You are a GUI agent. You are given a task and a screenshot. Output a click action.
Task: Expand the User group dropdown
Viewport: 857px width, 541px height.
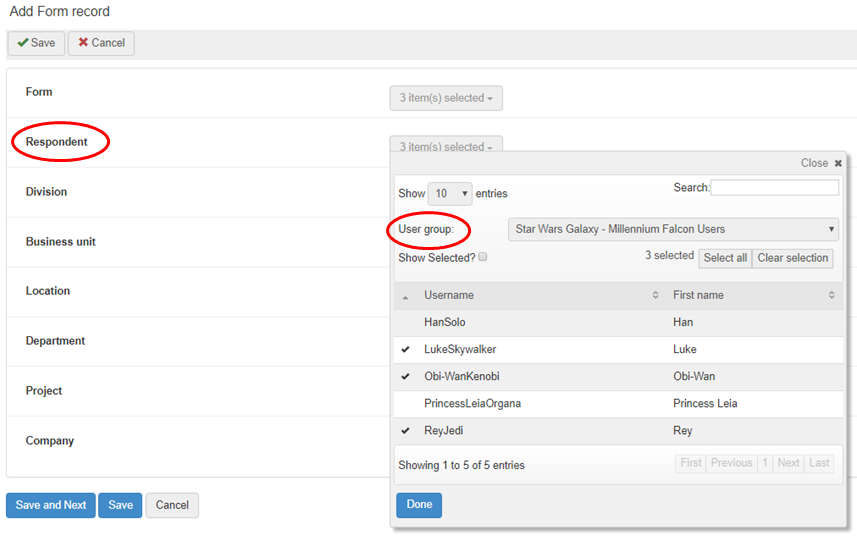(673, 229)
